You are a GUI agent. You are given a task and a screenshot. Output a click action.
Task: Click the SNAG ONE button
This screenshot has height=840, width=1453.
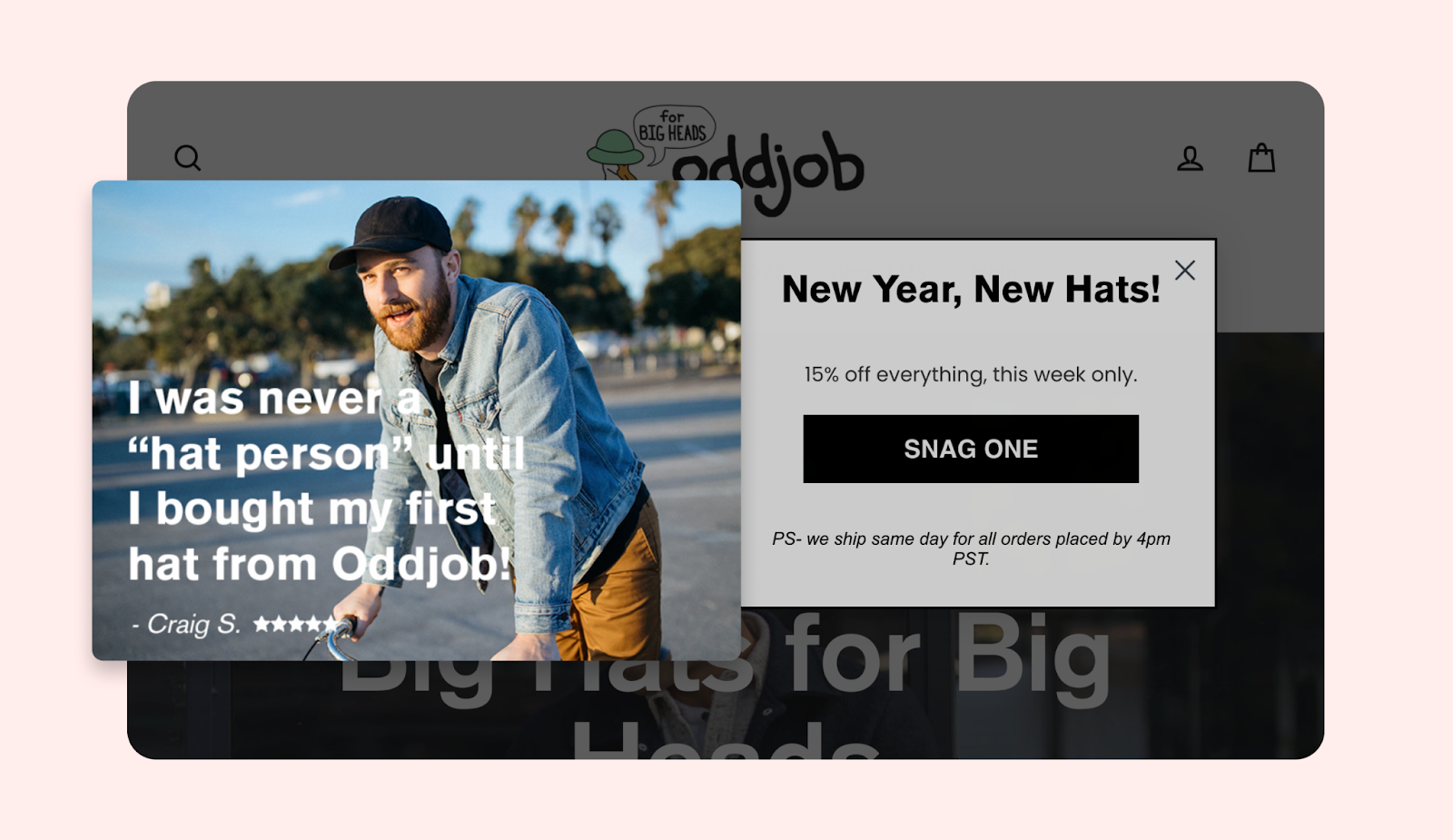[971, 449]
